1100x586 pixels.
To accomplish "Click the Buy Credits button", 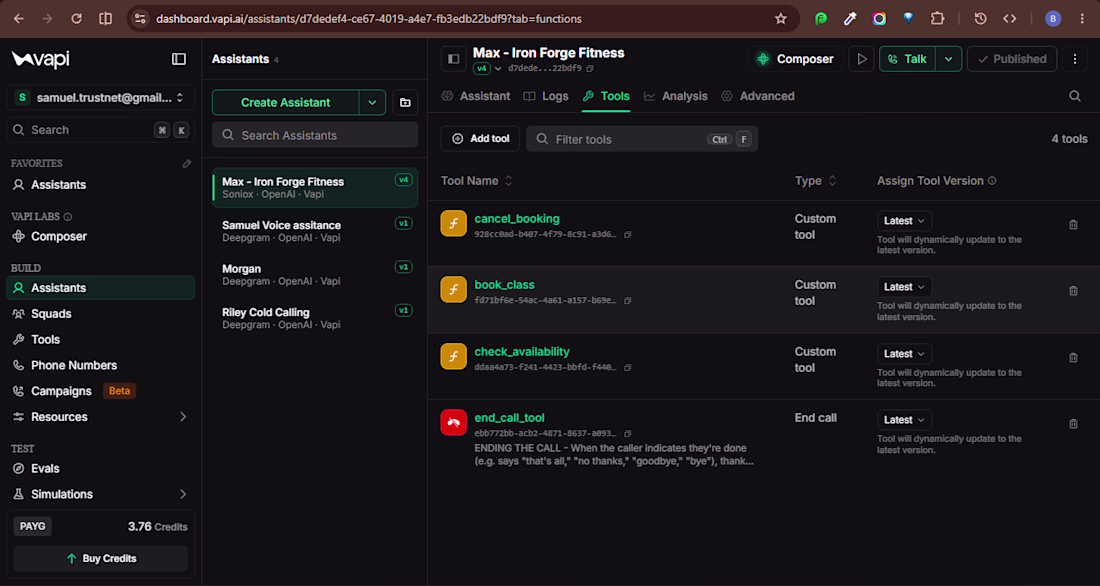I will point(100,559).
